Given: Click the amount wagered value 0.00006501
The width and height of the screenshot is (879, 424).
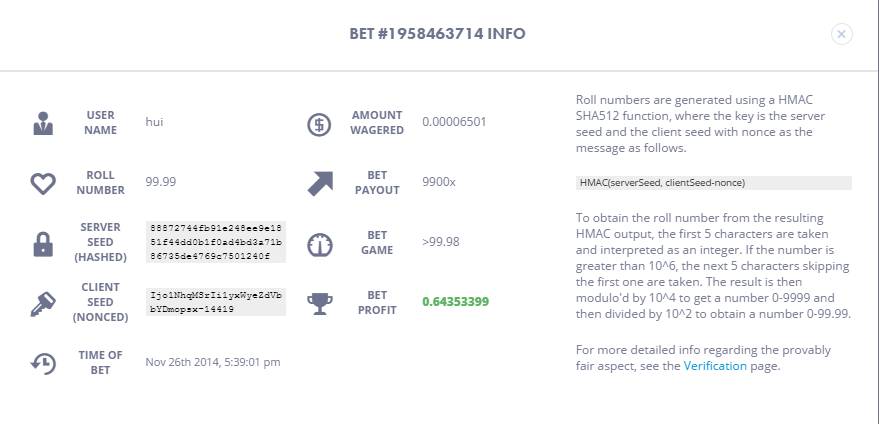Looking at the screenshot, I should (454, 122).
